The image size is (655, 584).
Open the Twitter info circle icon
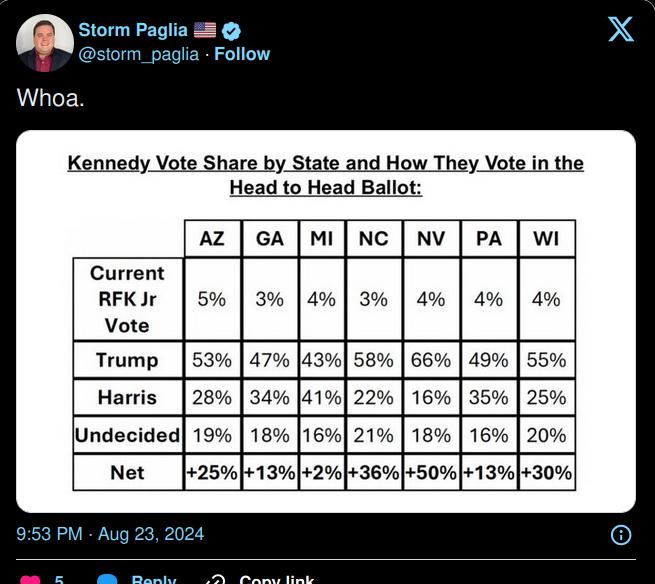coord(620,534)
